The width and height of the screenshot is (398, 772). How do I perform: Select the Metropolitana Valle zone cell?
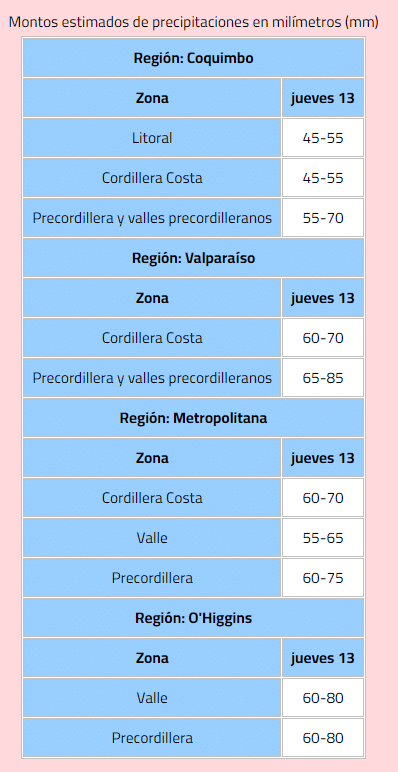[152, 538]
